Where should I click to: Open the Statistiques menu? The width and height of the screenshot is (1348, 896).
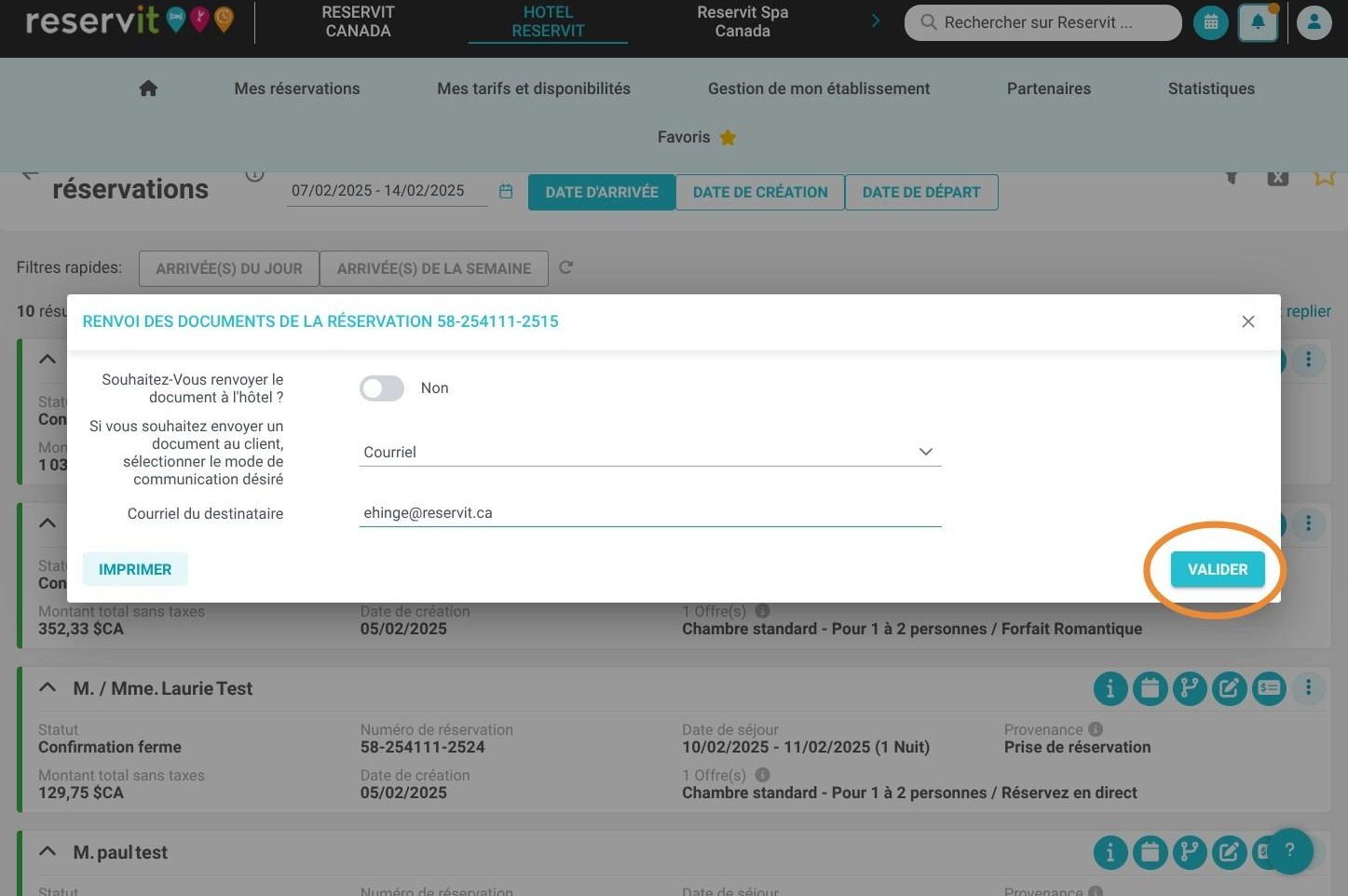(x=1211, y=88)
